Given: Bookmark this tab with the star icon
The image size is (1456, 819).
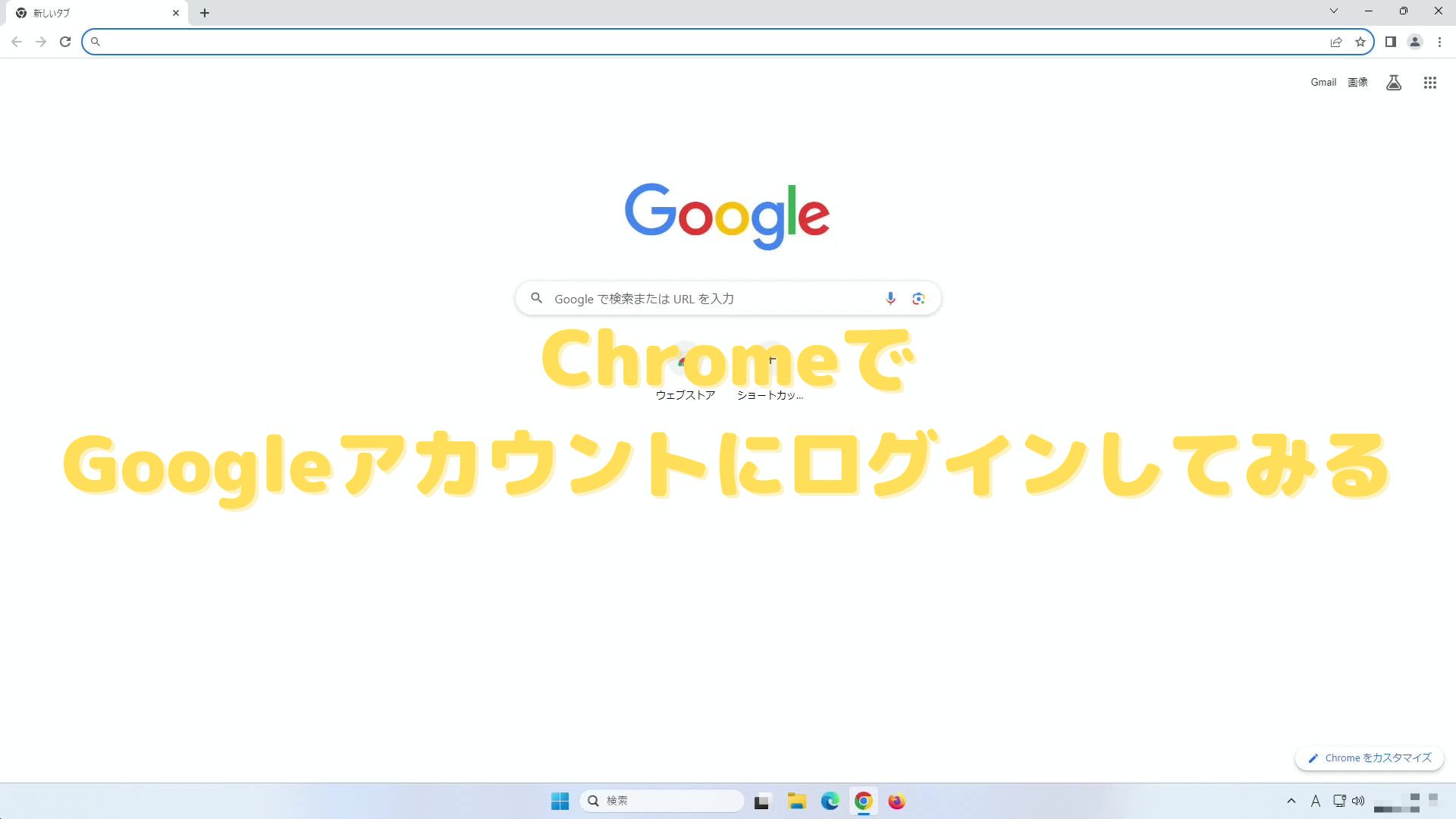Looking at the screenshot, I should click(1360, 42).
